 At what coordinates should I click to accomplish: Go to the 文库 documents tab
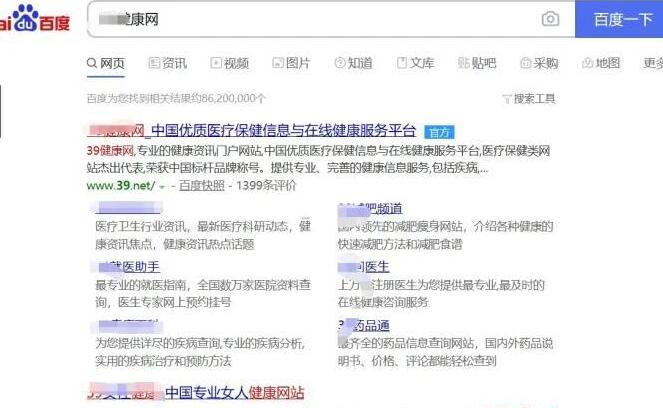point(415,63)
